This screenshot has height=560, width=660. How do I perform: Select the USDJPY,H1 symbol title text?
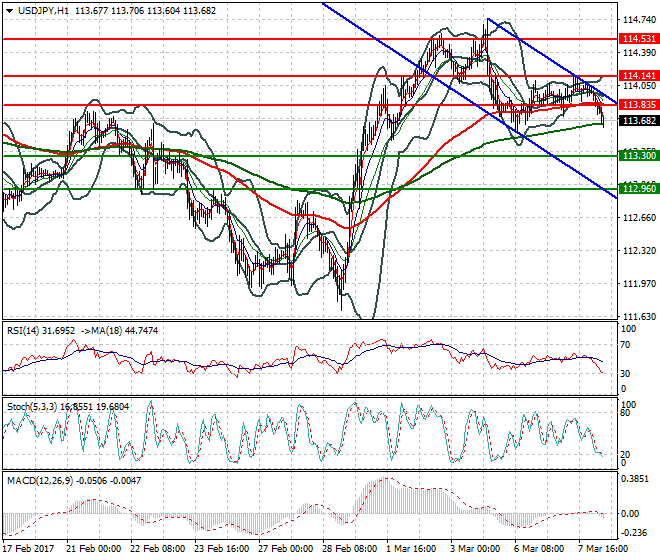pyautogui.click(x=43, y=11)
